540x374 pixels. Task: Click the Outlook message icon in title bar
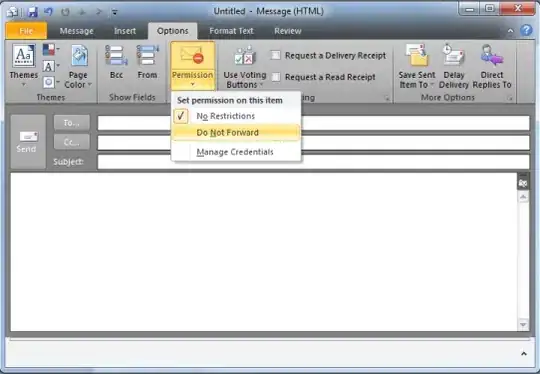coord(12,12)
